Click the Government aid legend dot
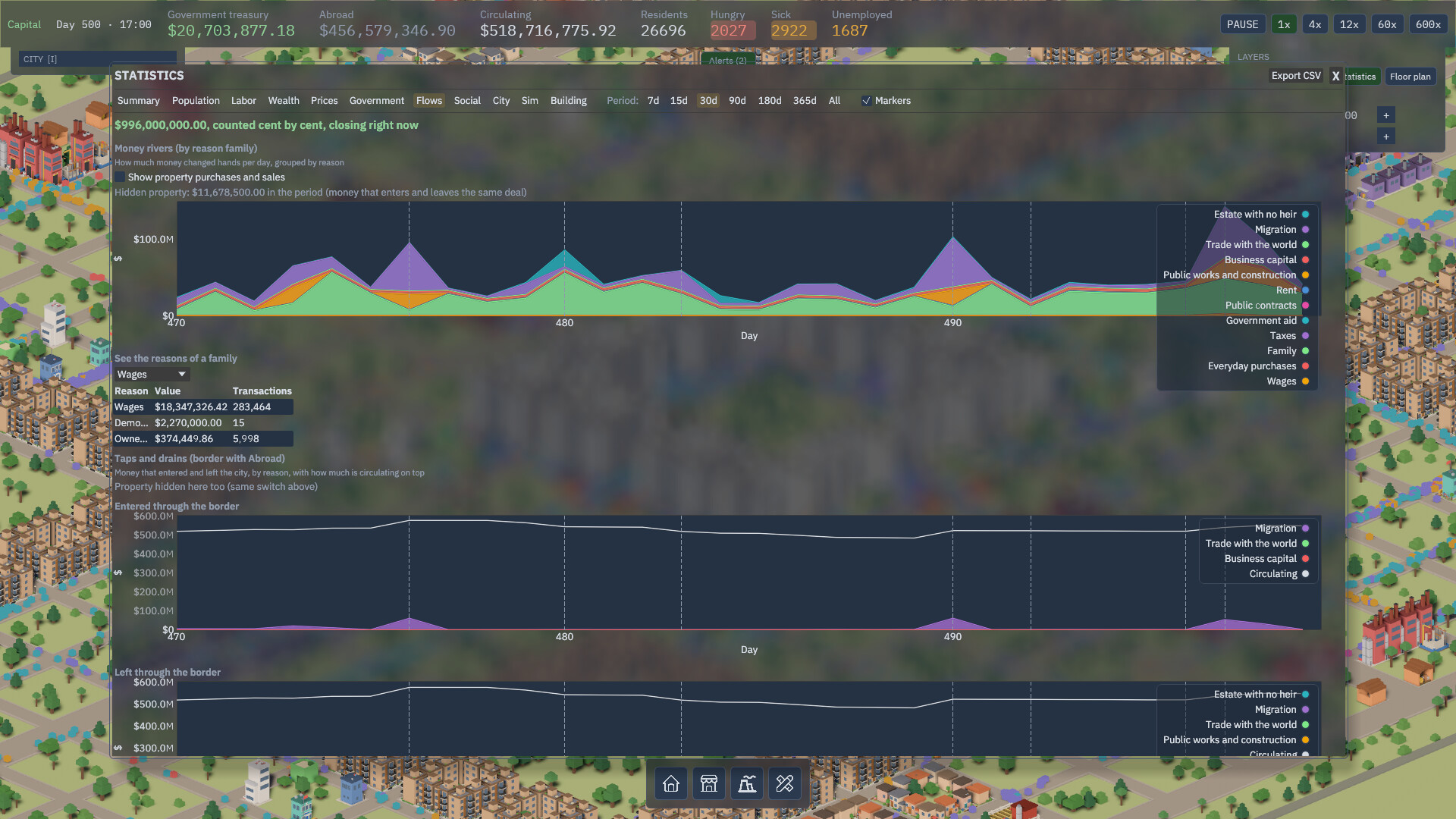The width and height of the screenshot is (1456, 819). pyautogui.click(x=1305, y=321)
